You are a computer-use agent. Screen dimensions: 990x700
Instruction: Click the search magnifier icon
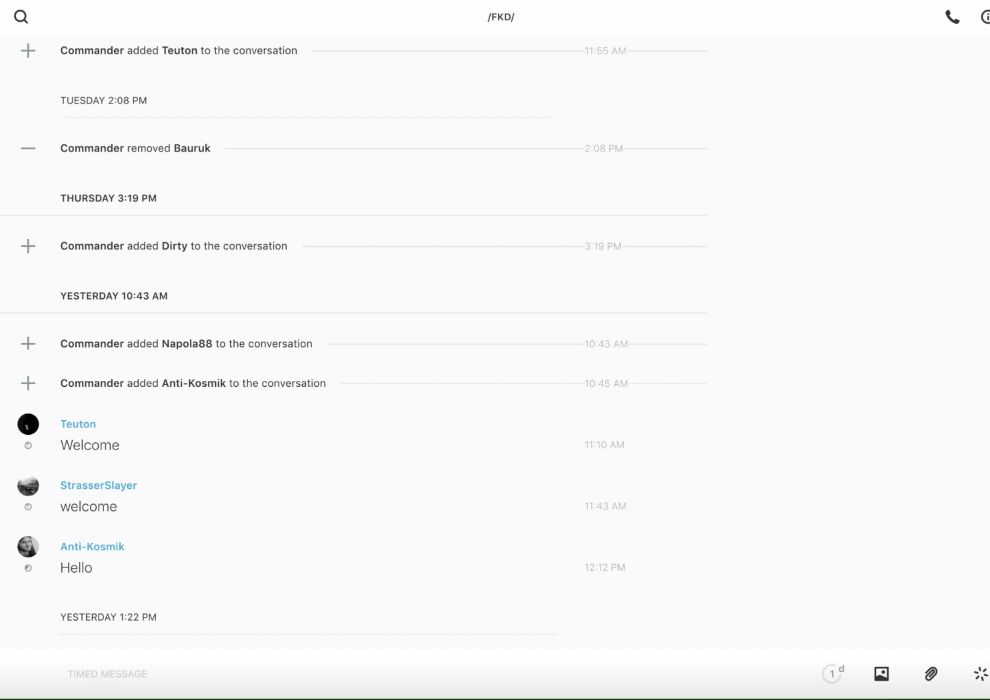[x=21, y=17]
